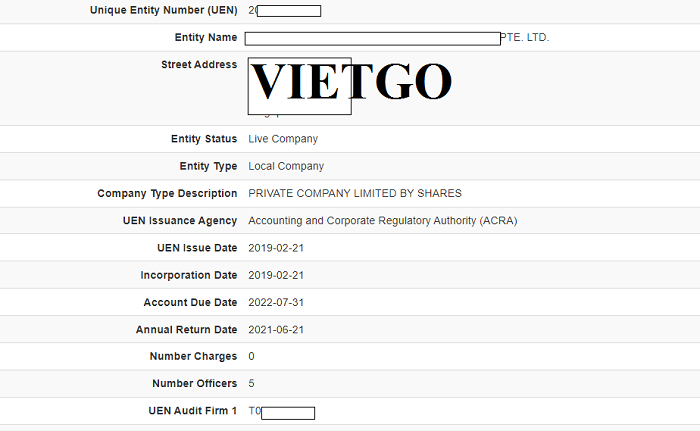Click the PTE. LTD. text
Screen dimensions: 700x431
point(525,38)
